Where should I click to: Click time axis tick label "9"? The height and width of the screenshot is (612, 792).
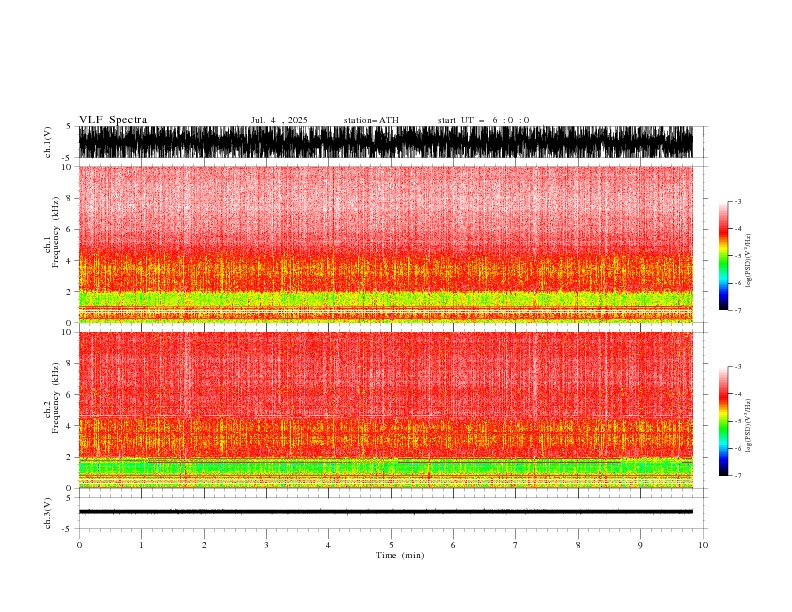(x=640, y=545)
